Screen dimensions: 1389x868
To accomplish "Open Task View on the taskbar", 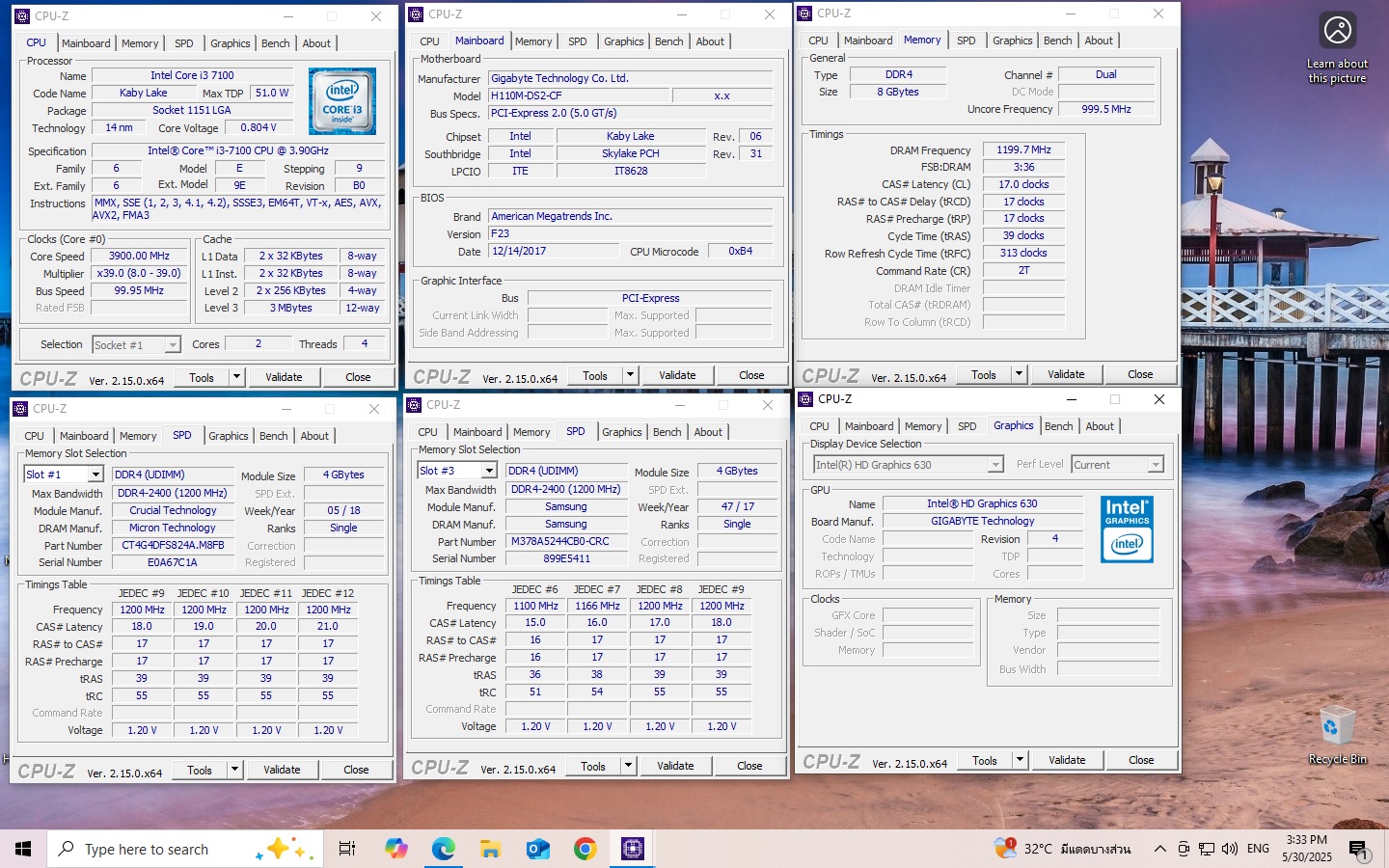I will [x=347, y=849].
